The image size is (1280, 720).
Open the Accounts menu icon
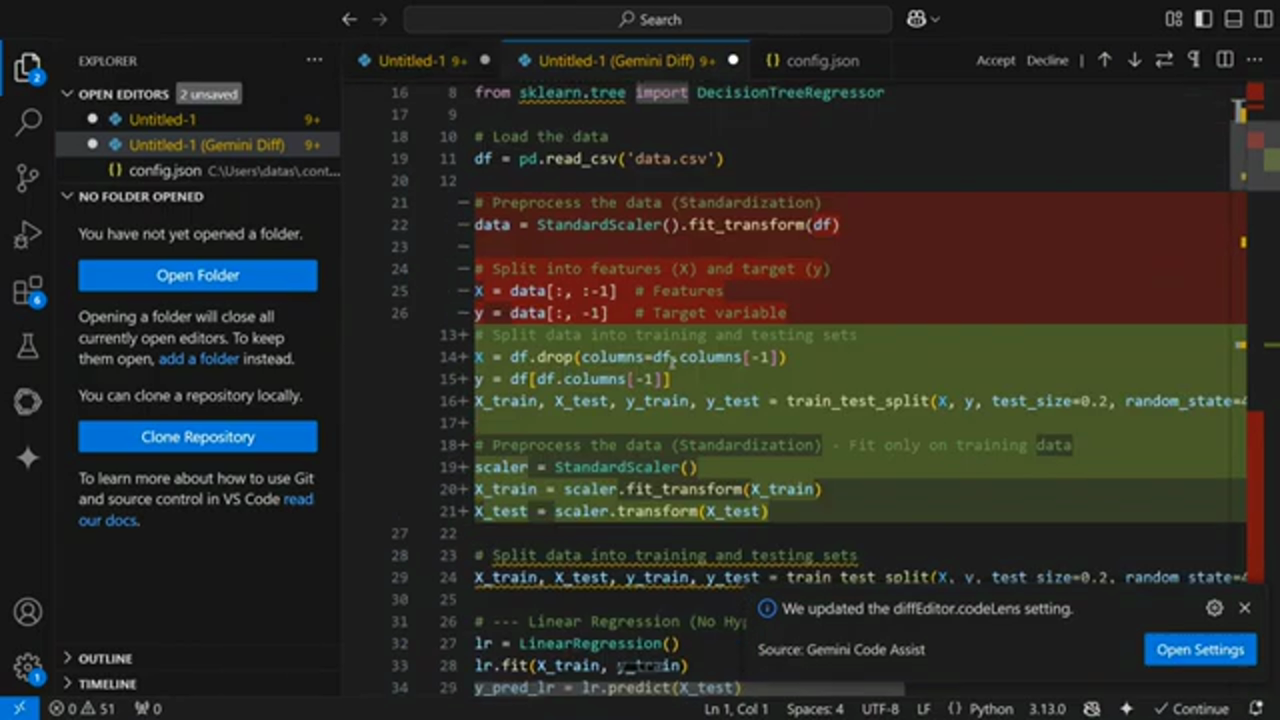click(x=28, y=612)
